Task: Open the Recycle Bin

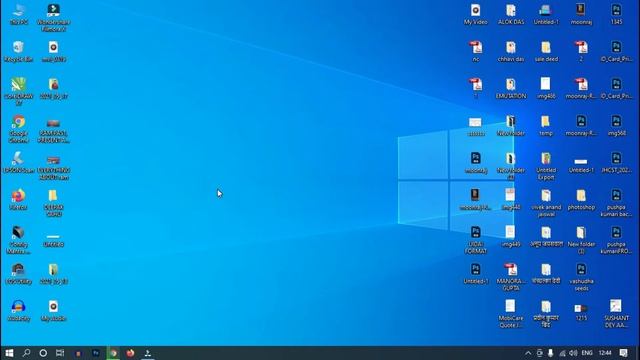Action: 18,51
